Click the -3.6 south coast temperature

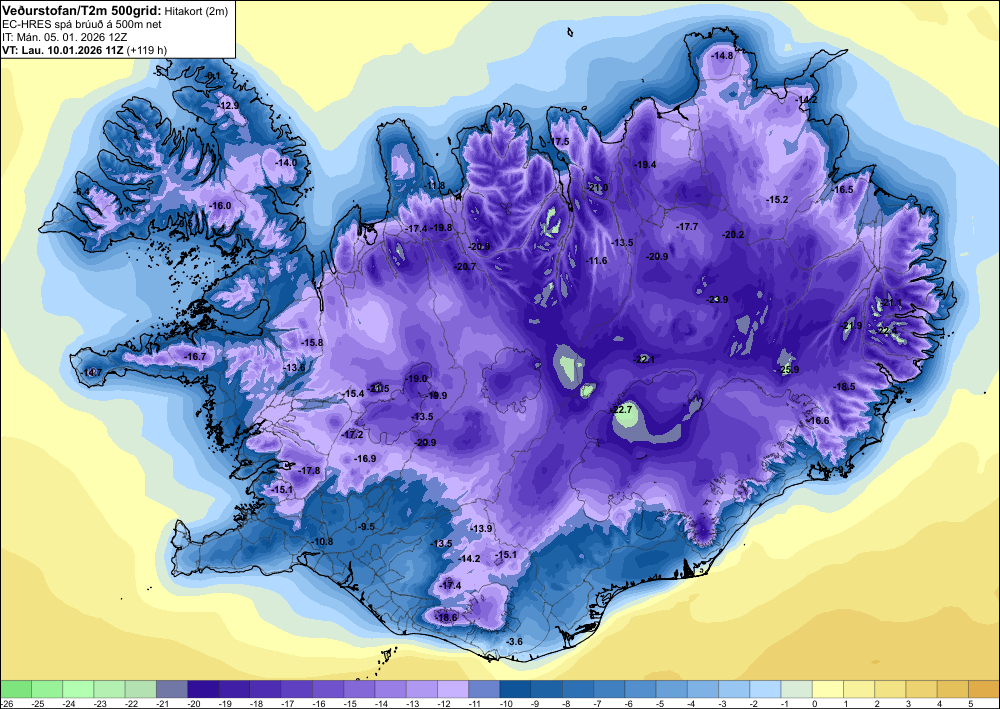click(514, 641)
